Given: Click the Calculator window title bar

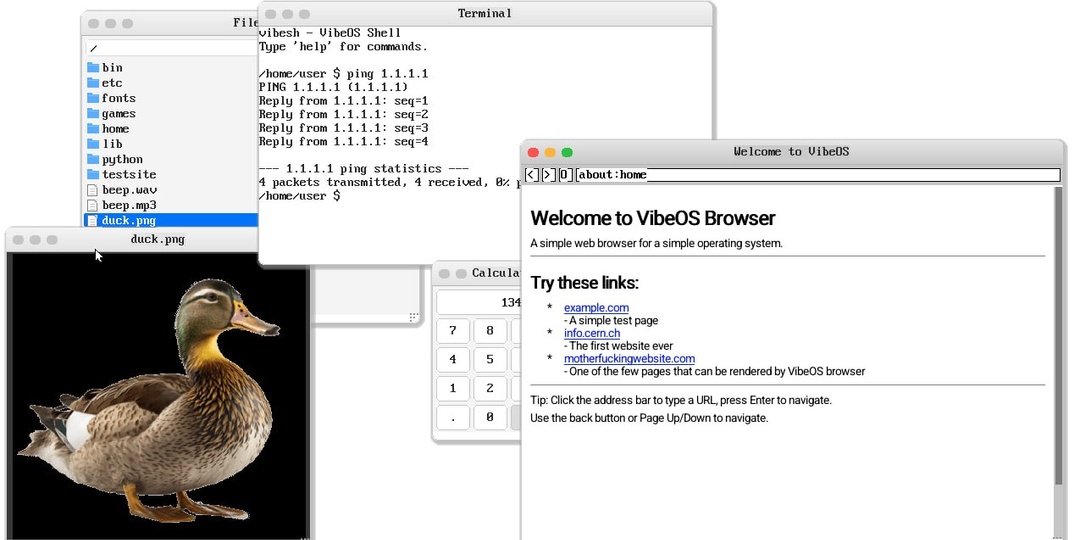Looking at the screenshot, I should (477, 273).
